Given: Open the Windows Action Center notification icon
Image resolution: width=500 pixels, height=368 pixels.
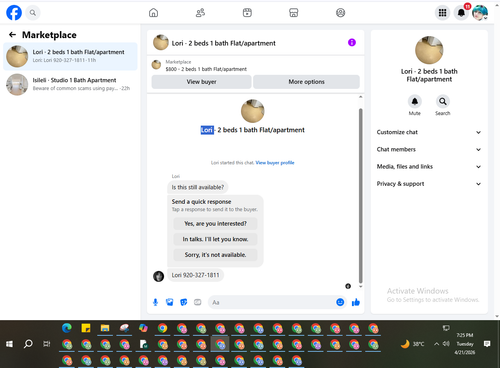Looking at the screenshot, I should (x=487, y=344).
